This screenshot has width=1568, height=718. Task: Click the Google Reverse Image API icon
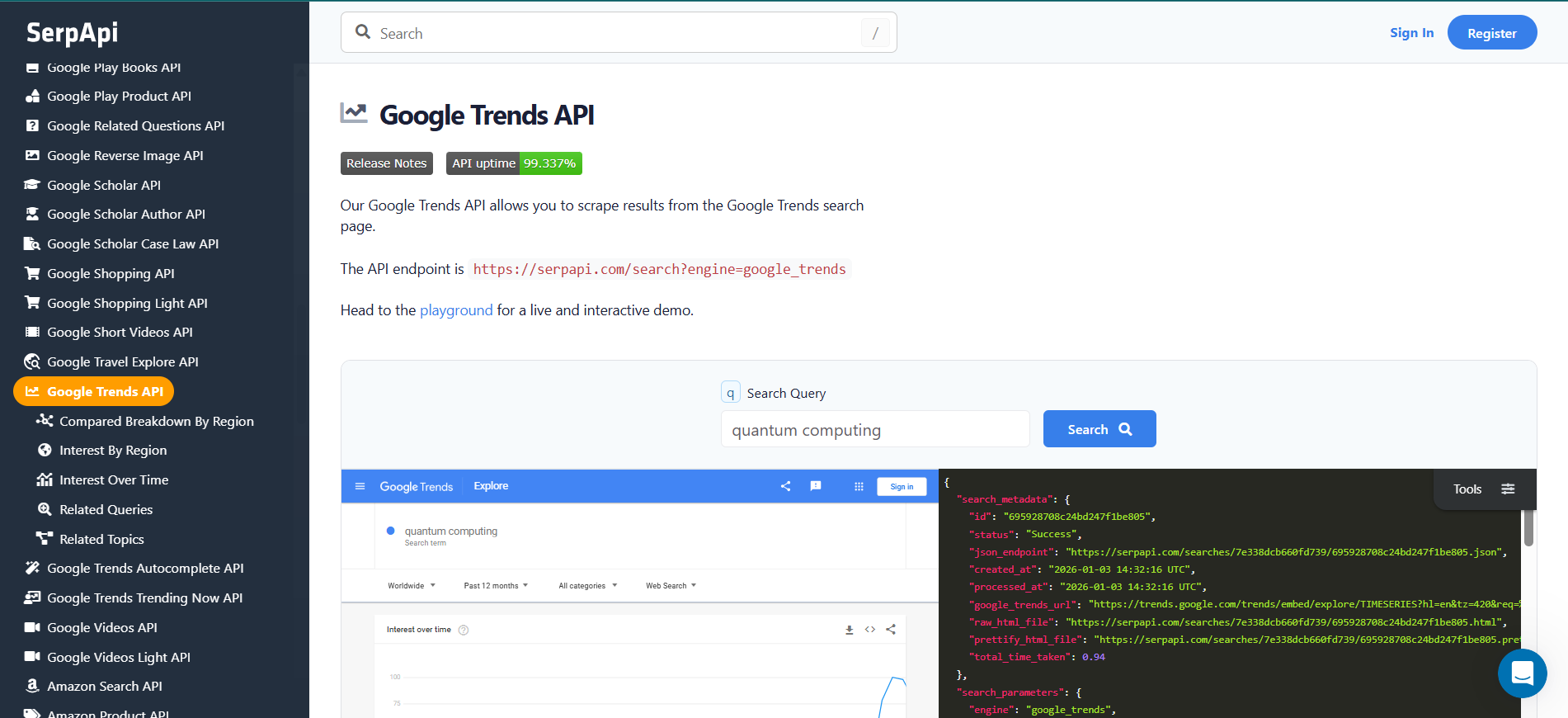click(32, 155)
